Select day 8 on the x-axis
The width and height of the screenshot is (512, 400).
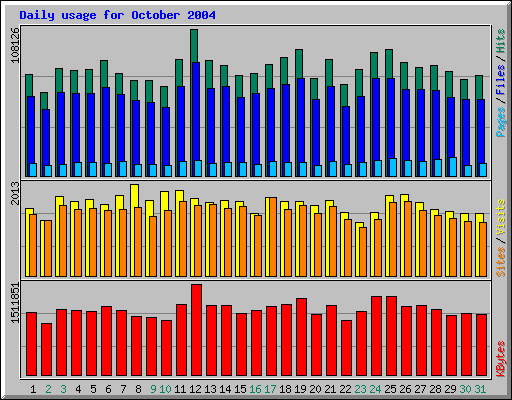point(138,389)
